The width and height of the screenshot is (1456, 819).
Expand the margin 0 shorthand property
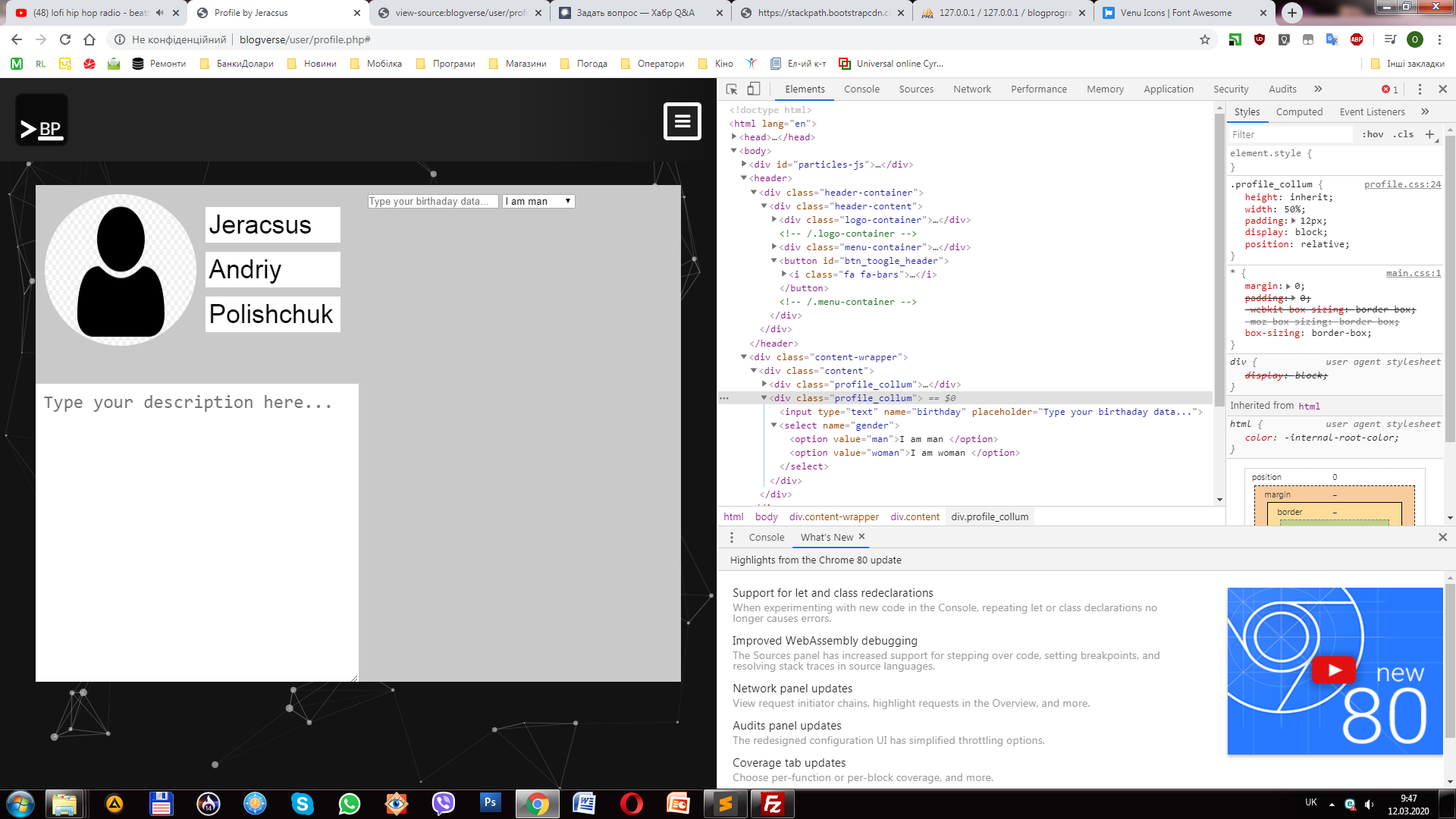coord(1288,287)
